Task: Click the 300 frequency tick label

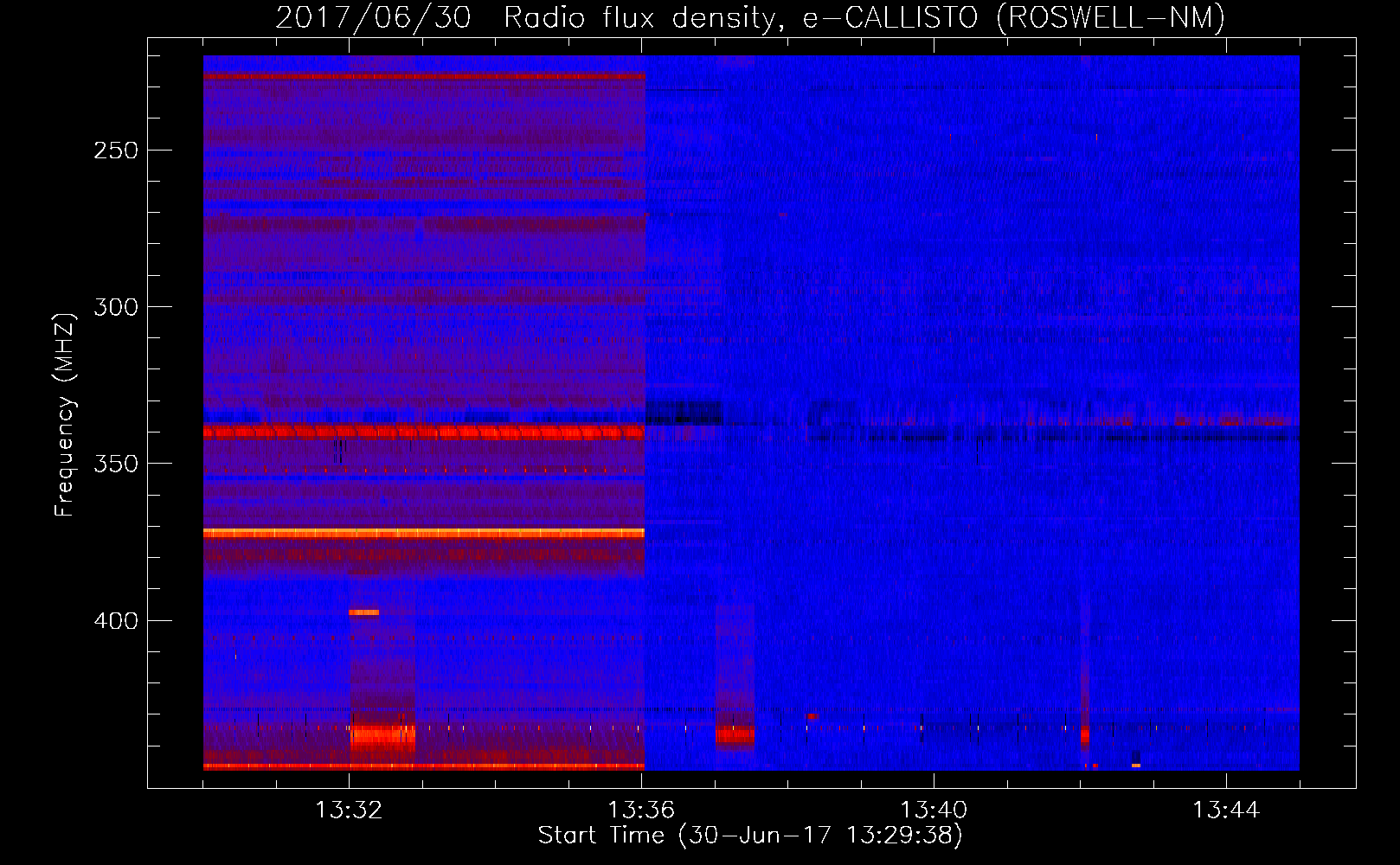Action: 116,307
